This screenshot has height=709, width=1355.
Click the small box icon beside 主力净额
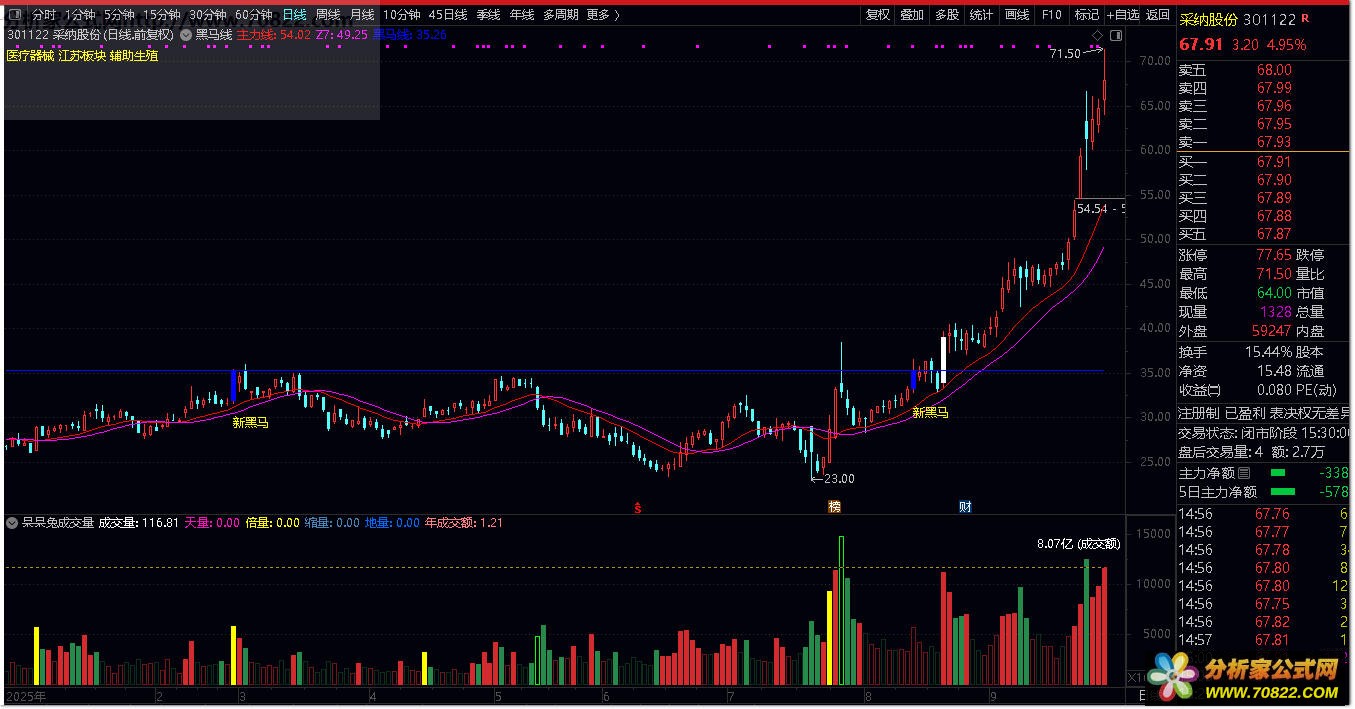click(x=1244, y=473)
